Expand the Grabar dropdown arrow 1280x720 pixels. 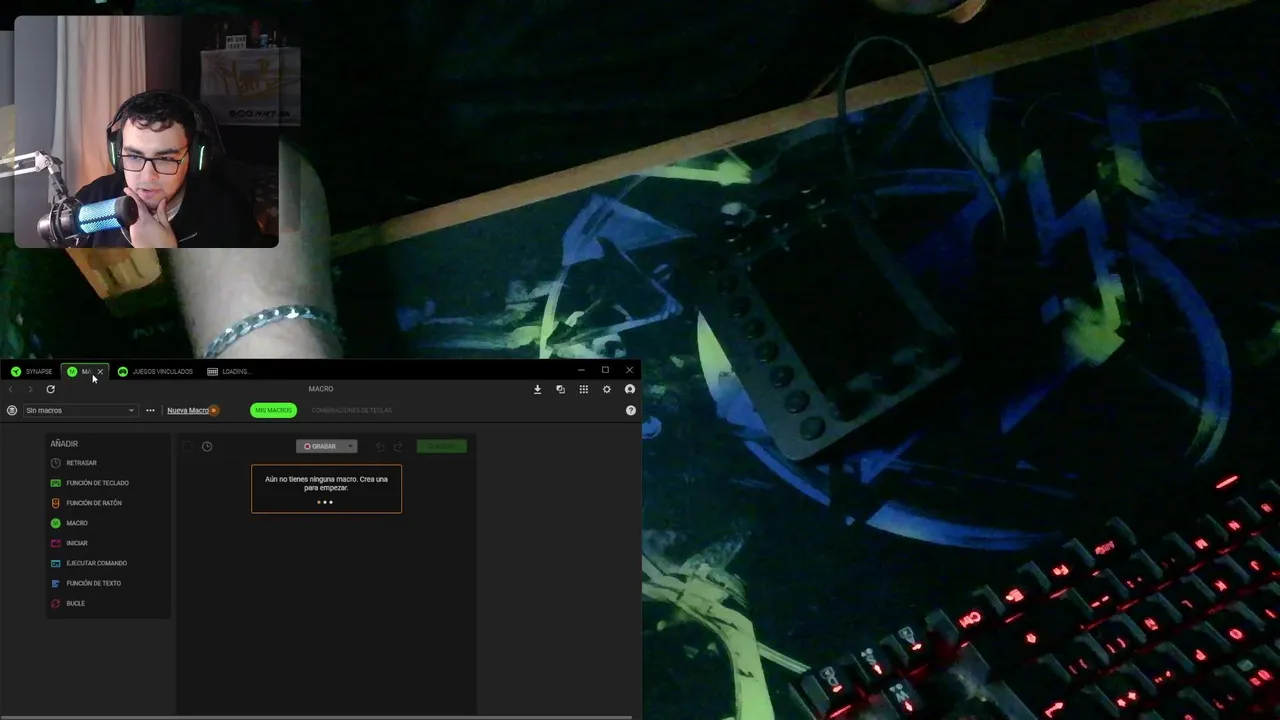pos(350,446)
